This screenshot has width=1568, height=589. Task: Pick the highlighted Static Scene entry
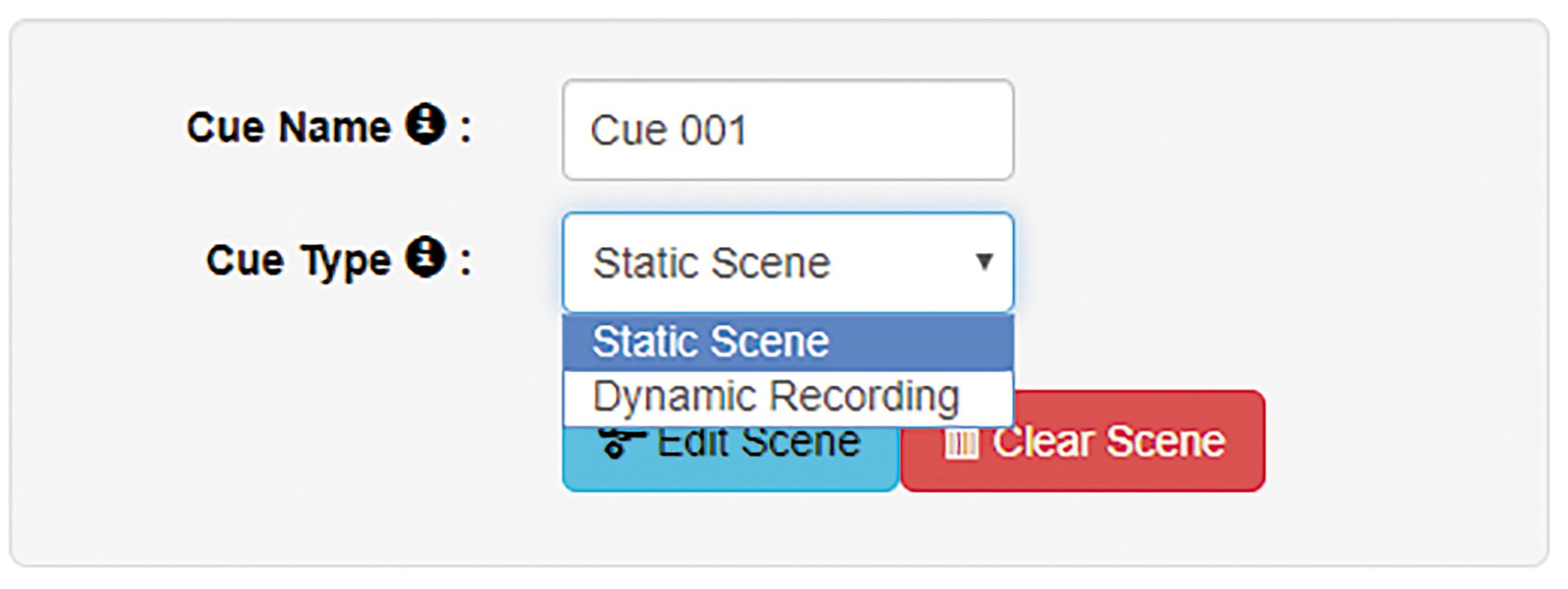[x=788, y=342]
